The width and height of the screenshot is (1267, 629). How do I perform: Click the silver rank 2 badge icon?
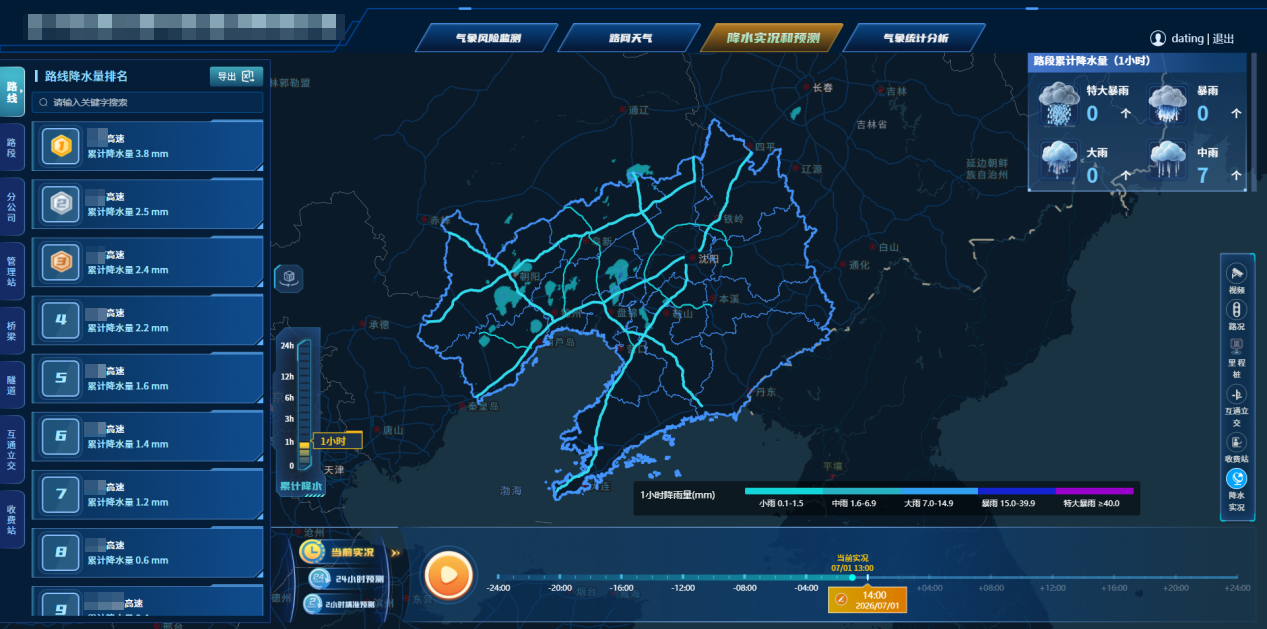coord(59,205)
